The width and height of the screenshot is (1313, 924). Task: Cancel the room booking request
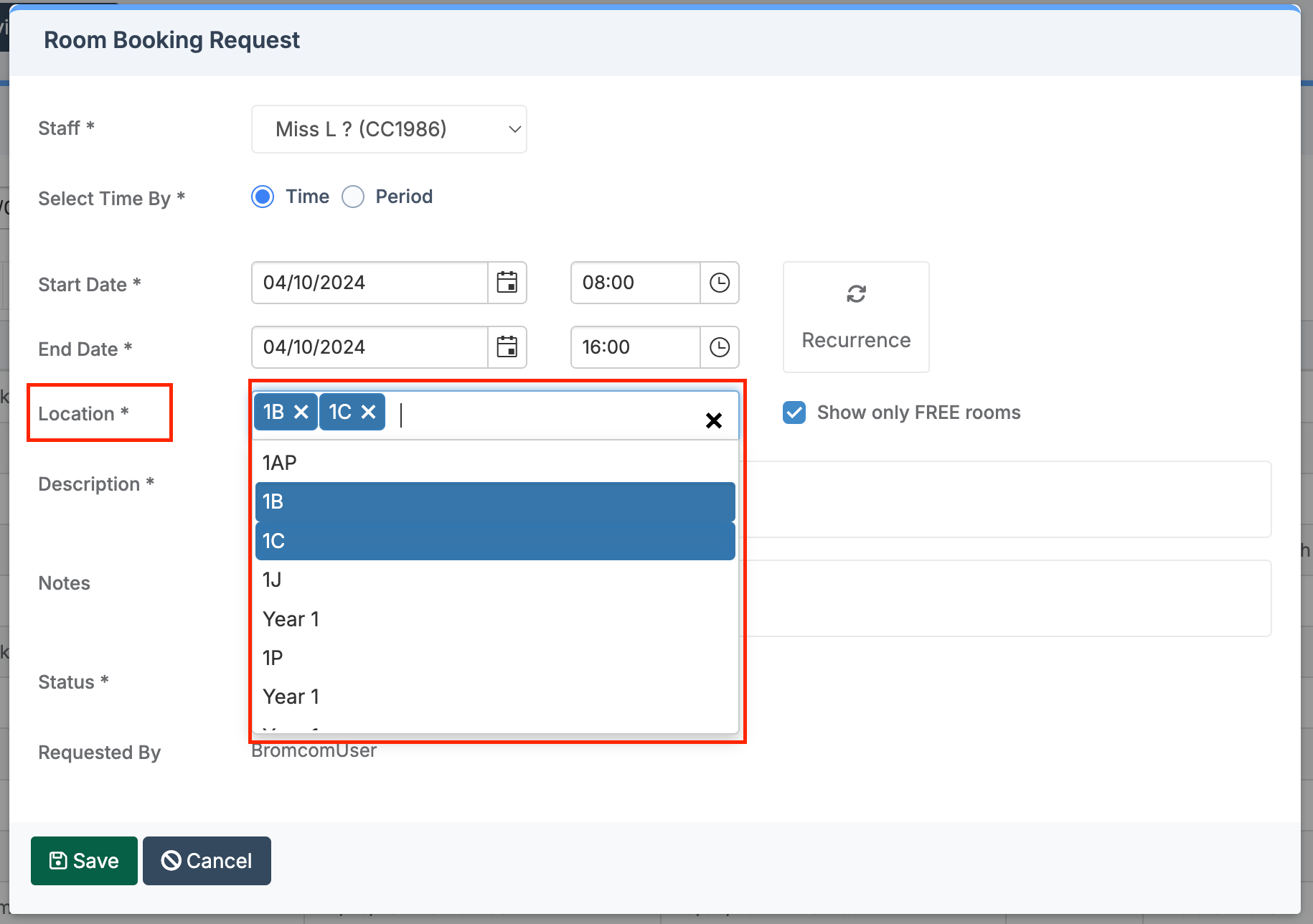tap(207, 861)
